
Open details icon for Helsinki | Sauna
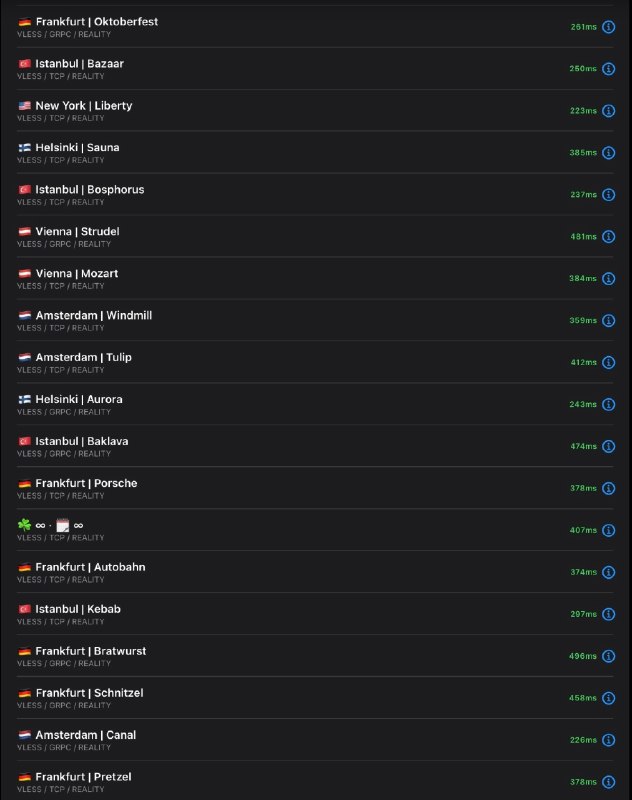pyautogui.click(x=608, y=153)
